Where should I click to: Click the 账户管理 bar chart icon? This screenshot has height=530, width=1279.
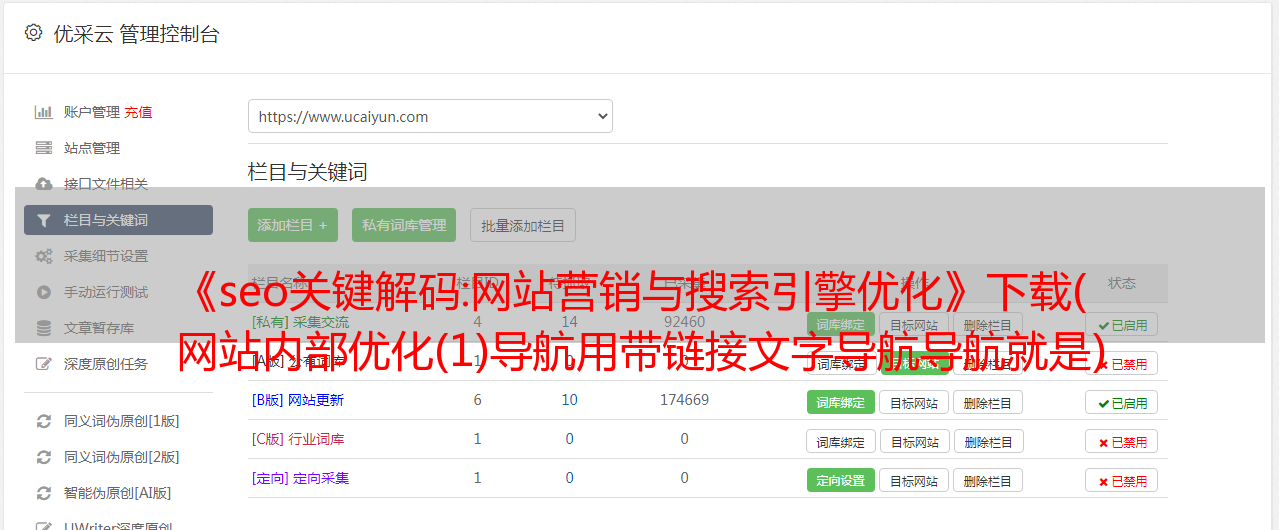coord(43,112)
